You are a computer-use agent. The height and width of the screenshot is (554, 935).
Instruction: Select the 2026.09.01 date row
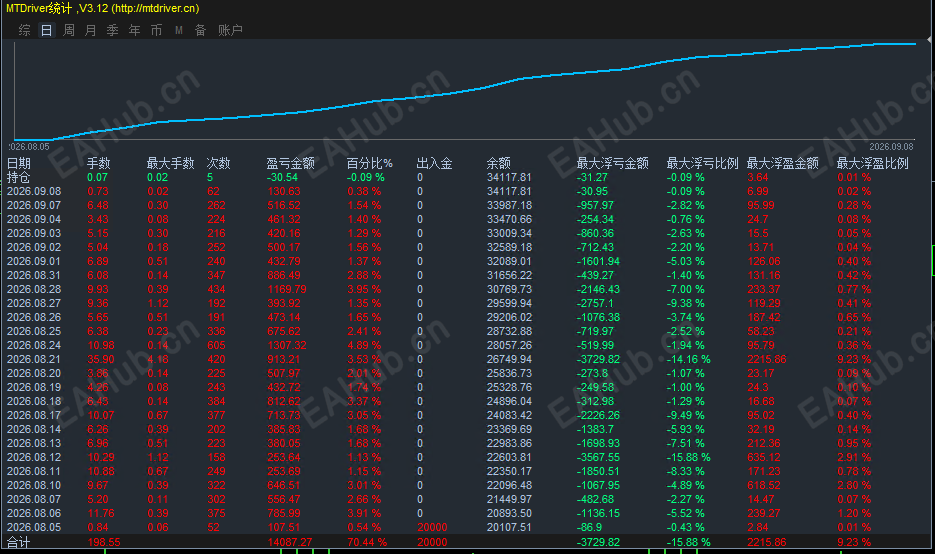[465, 261]
